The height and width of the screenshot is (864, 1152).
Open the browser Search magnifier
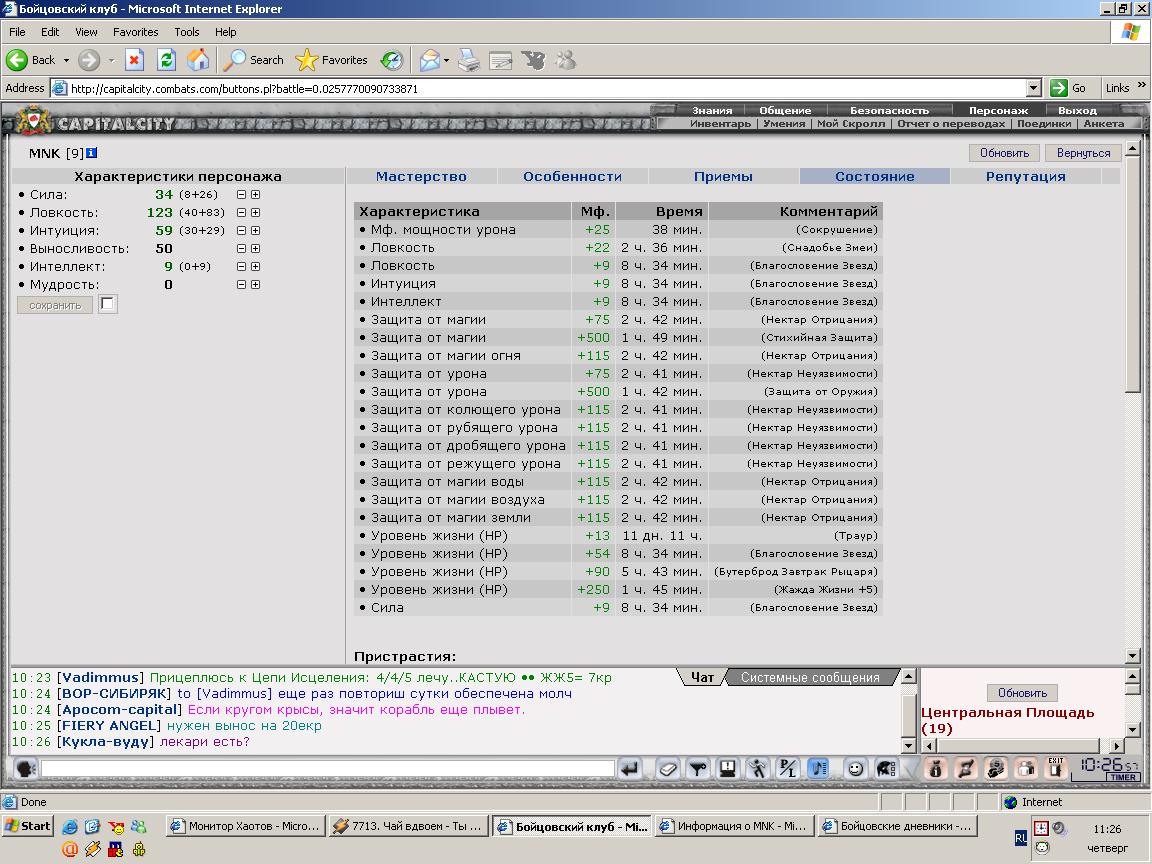click(234, 60)
